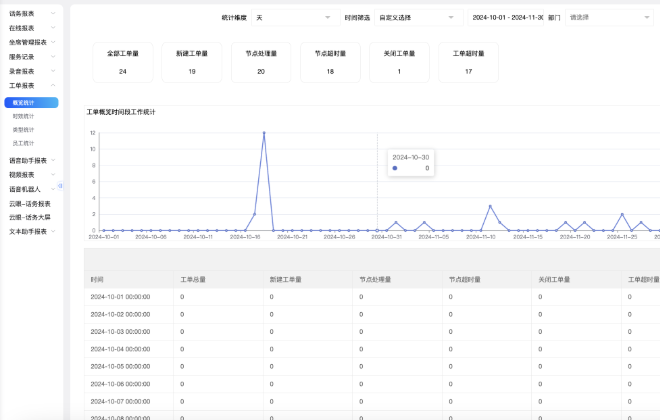This screenshot has width=660, height=420.
Task: Click the sidebar collapse arrow icon
Action: click(x=60, y=186)
